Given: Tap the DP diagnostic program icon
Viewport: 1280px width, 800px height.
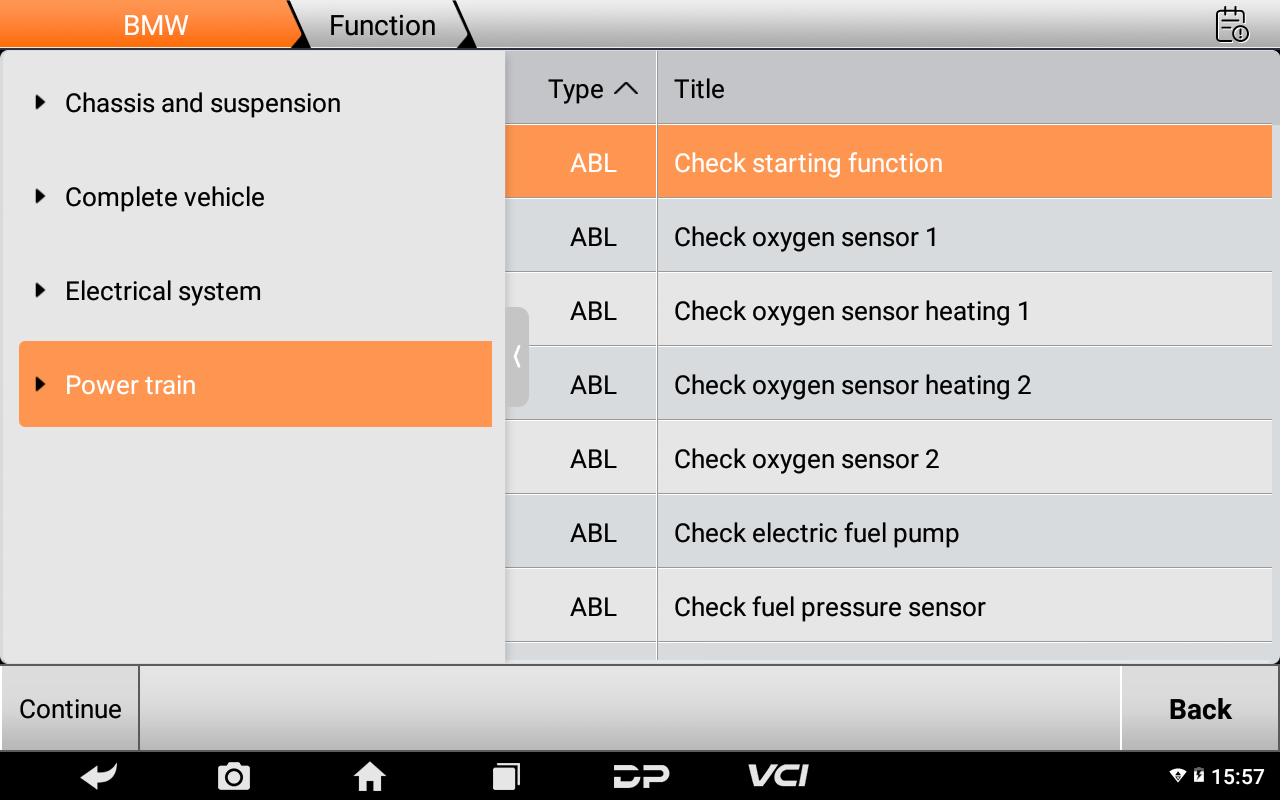Looking at the screenshot, I should pos(641,776).
